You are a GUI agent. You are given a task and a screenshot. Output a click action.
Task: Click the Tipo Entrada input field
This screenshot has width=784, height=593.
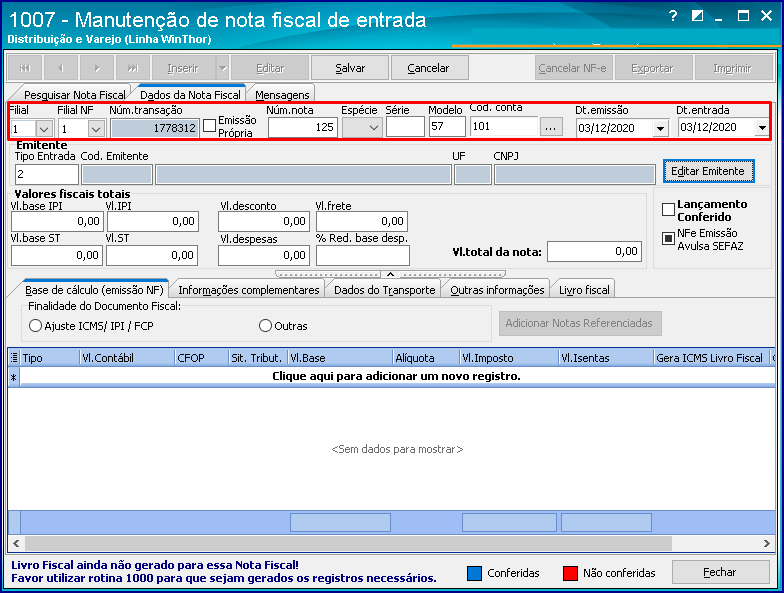46,174
